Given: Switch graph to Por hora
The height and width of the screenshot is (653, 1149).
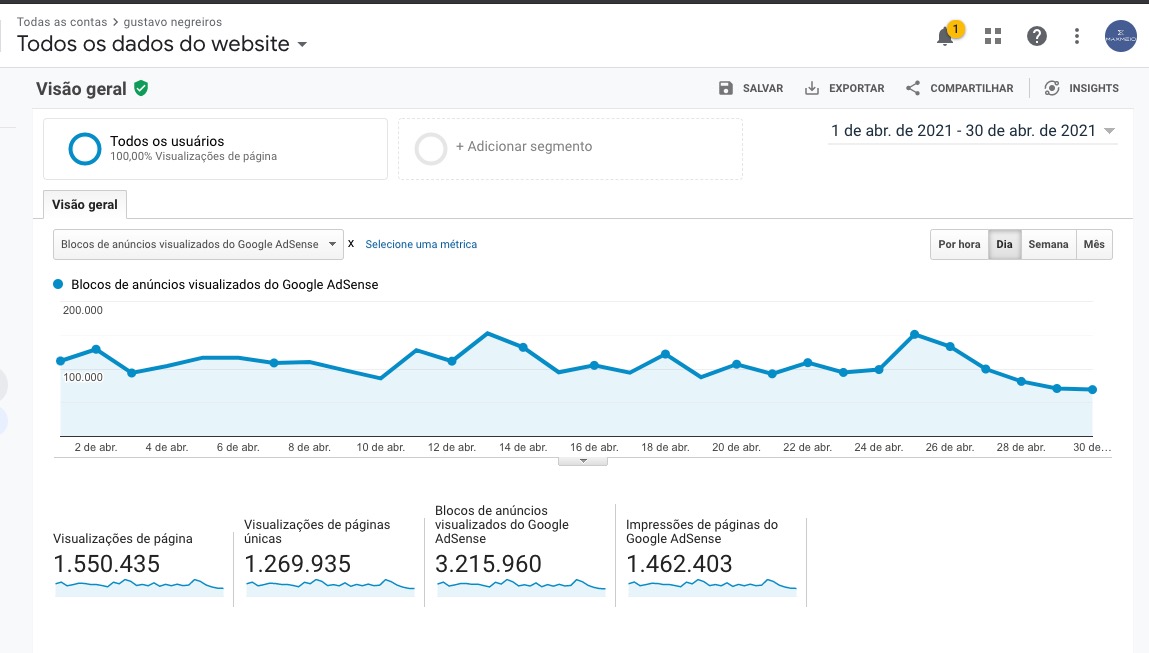Looking at the screenshot, I should coord(959,244).
